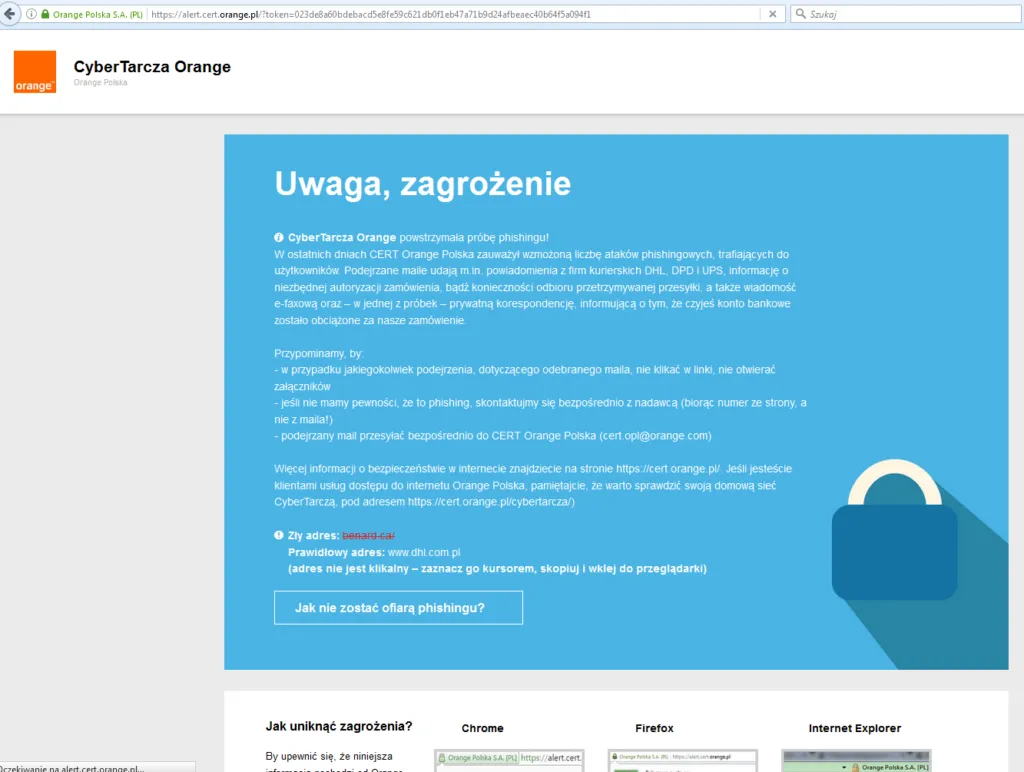Click the cert.orange.pl/cybertarcza address in text

[x=491, y=502]
